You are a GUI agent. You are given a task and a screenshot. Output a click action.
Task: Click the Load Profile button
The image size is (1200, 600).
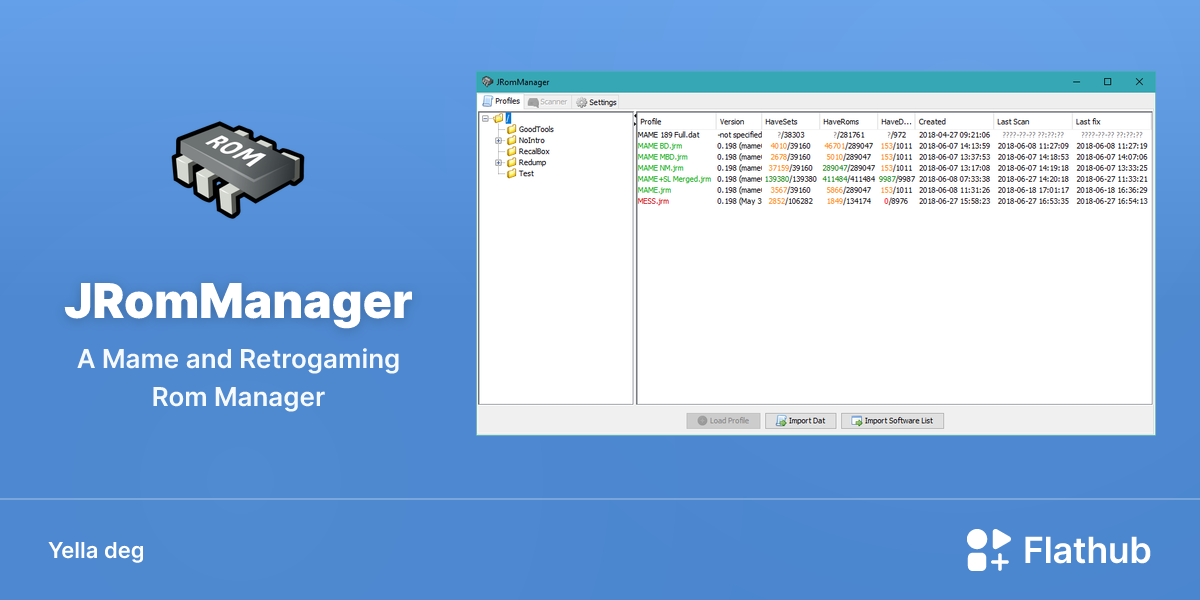723,421
